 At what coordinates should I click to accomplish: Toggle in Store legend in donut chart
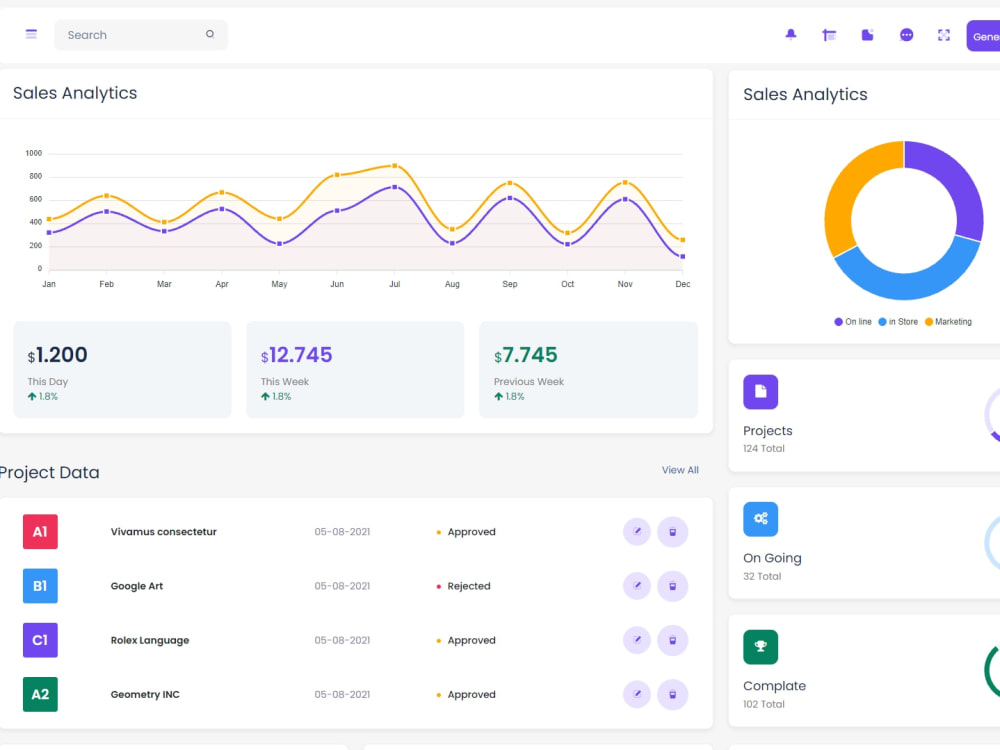898,322
